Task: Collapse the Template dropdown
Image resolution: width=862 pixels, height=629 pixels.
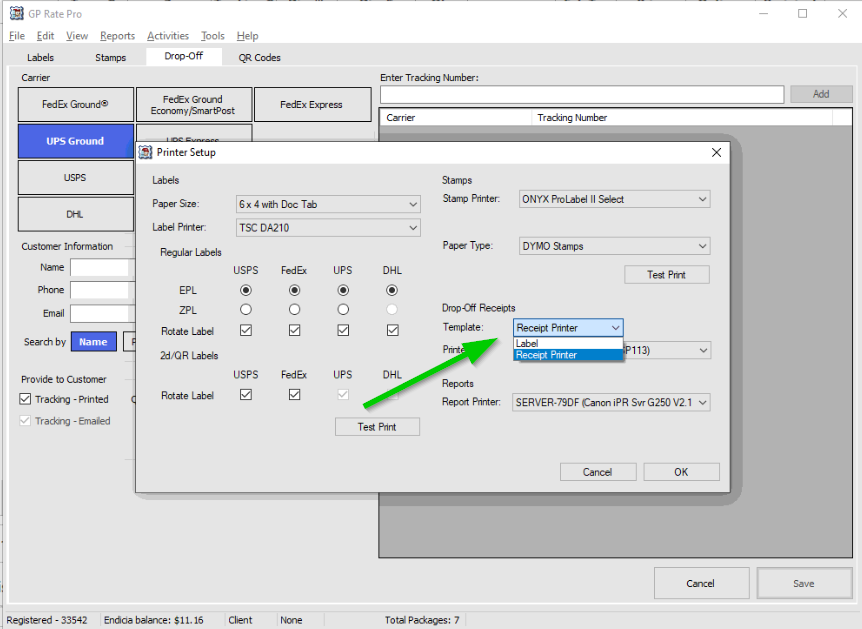Action: coord(616,328)
